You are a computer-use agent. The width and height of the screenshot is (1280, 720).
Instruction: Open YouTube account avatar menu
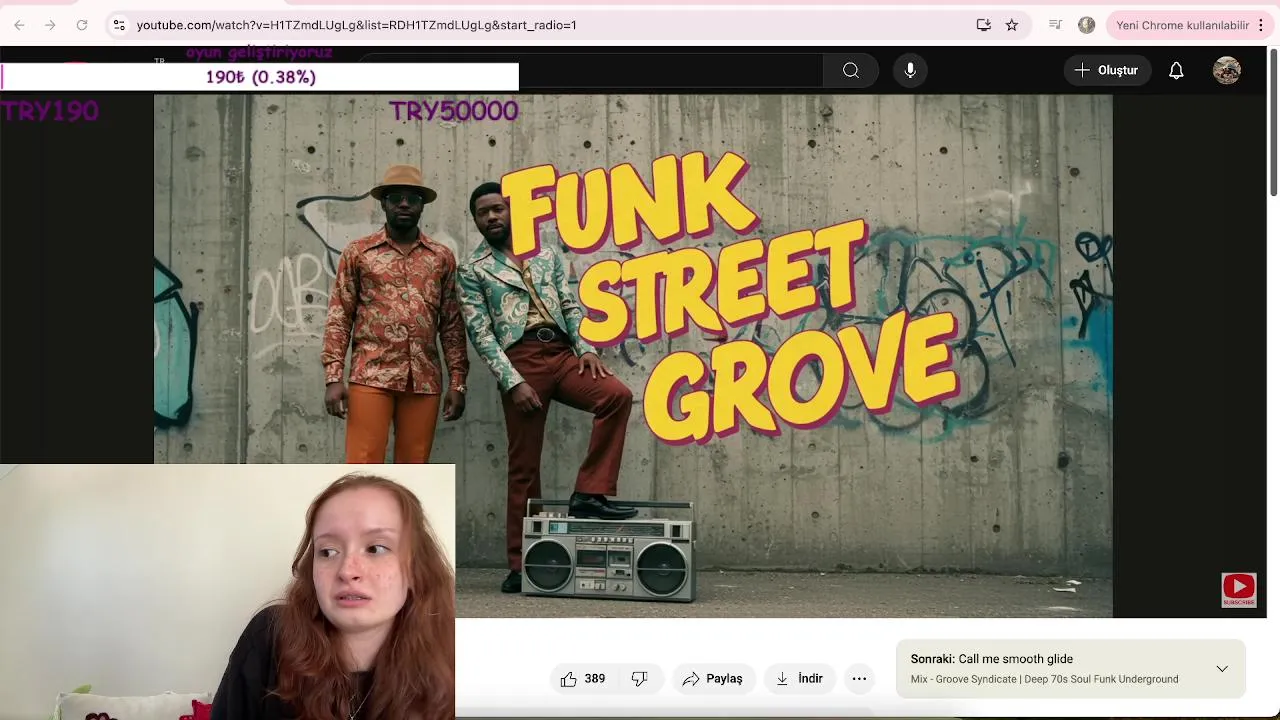[1227, 70]
